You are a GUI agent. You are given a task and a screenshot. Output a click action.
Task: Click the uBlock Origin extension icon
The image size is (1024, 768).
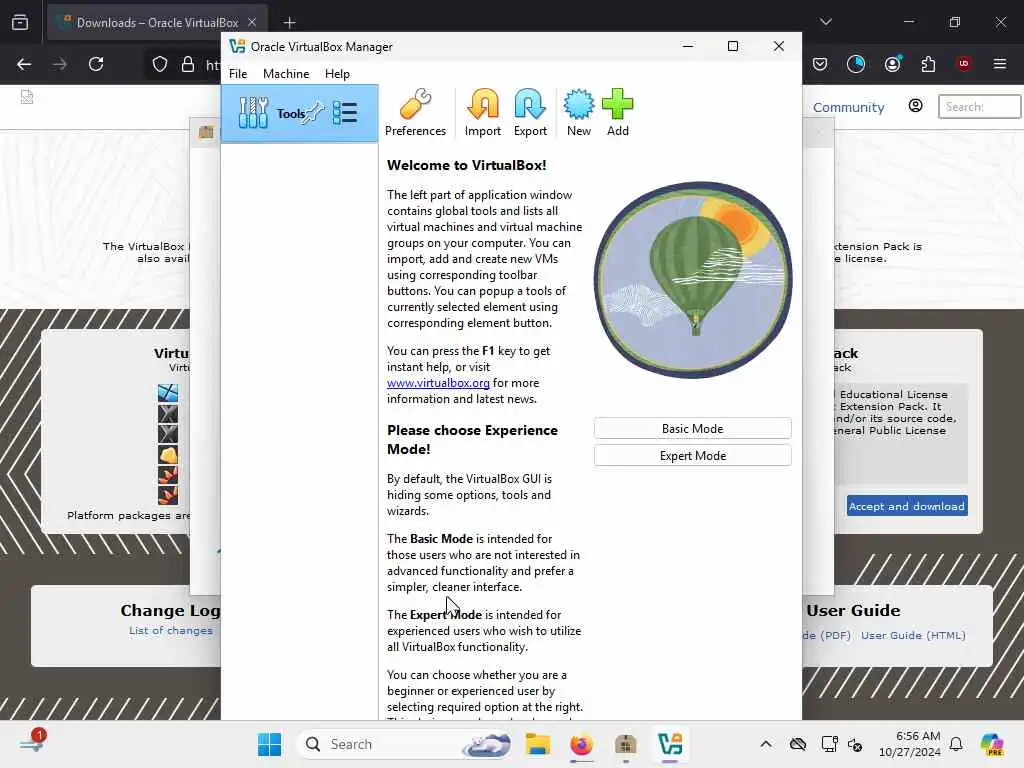(964, 63)
